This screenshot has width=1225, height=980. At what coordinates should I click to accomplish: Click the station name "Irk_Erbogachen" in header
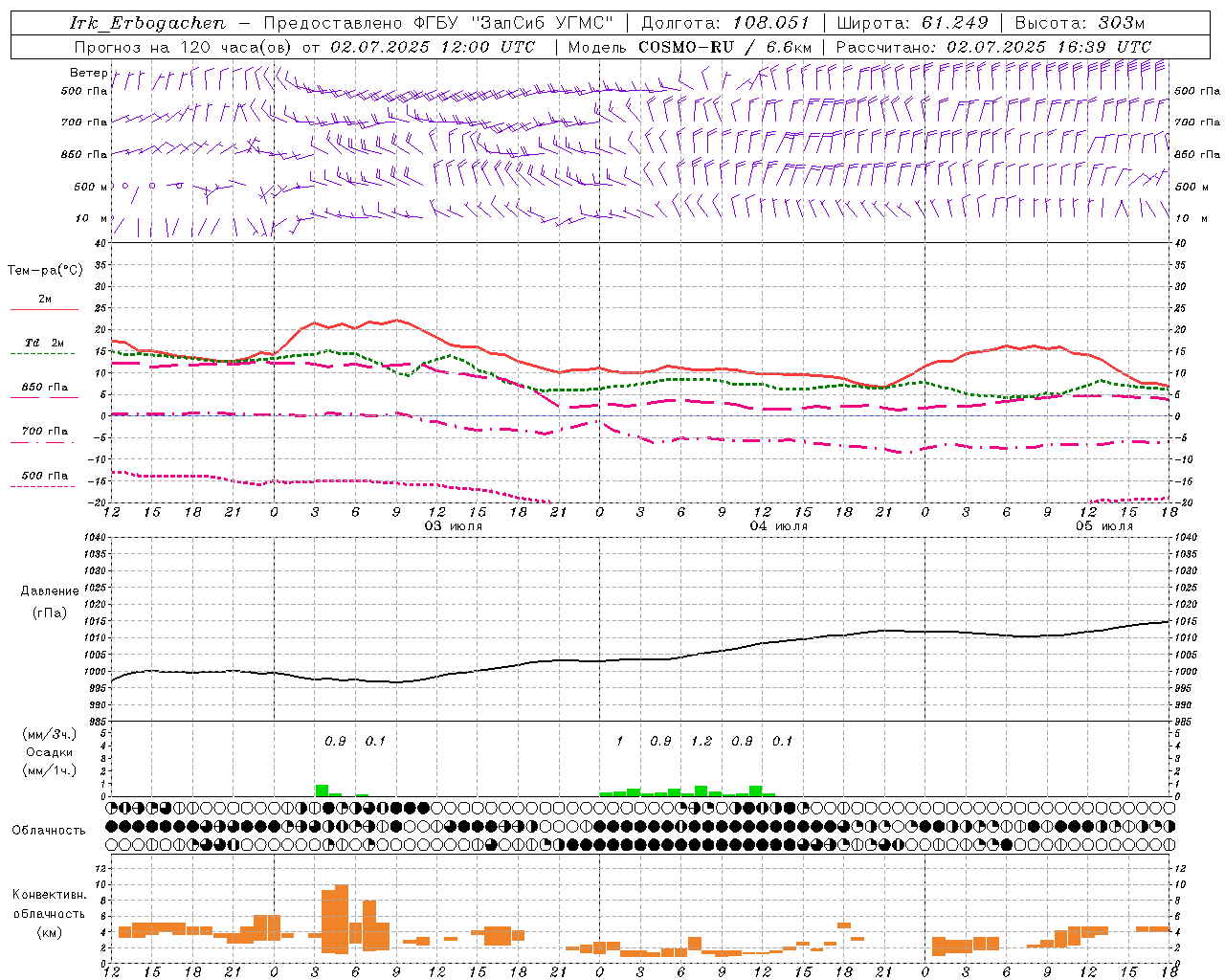click(147, 23)
